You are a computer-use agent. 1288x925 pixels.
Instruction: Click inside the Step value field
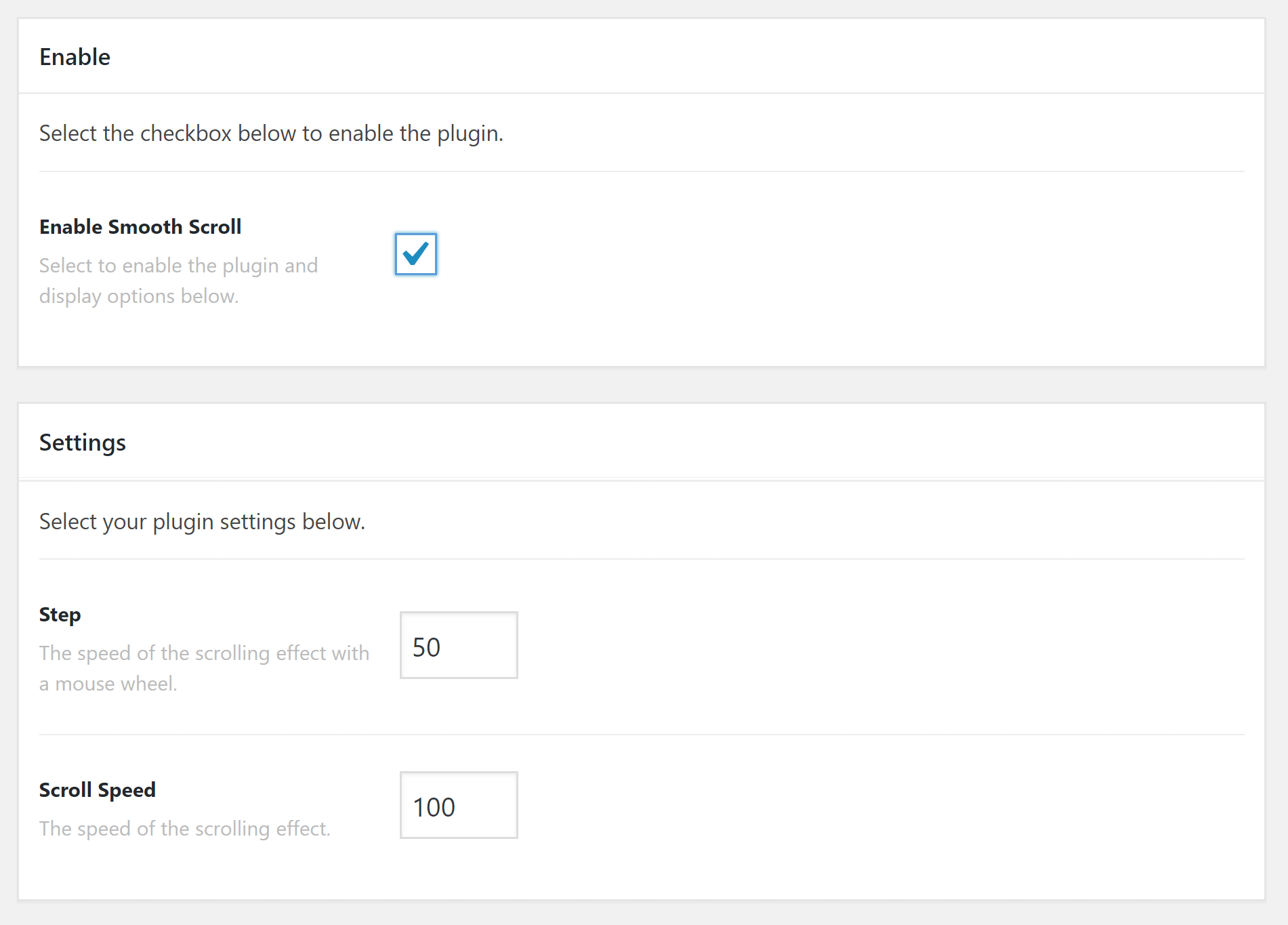[x=458, y=645]
